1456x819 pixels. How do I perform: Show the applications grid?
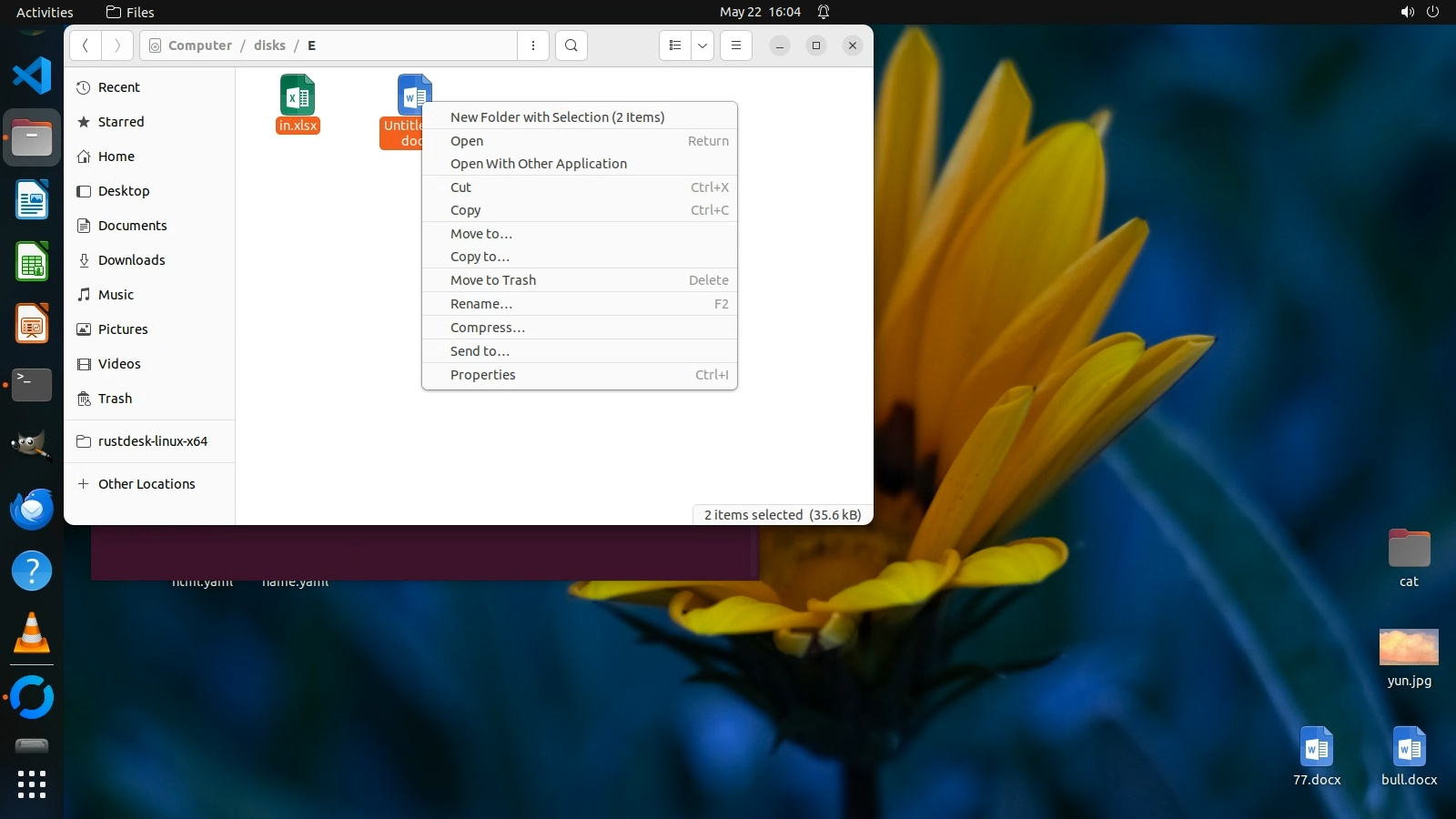[32, 784]
